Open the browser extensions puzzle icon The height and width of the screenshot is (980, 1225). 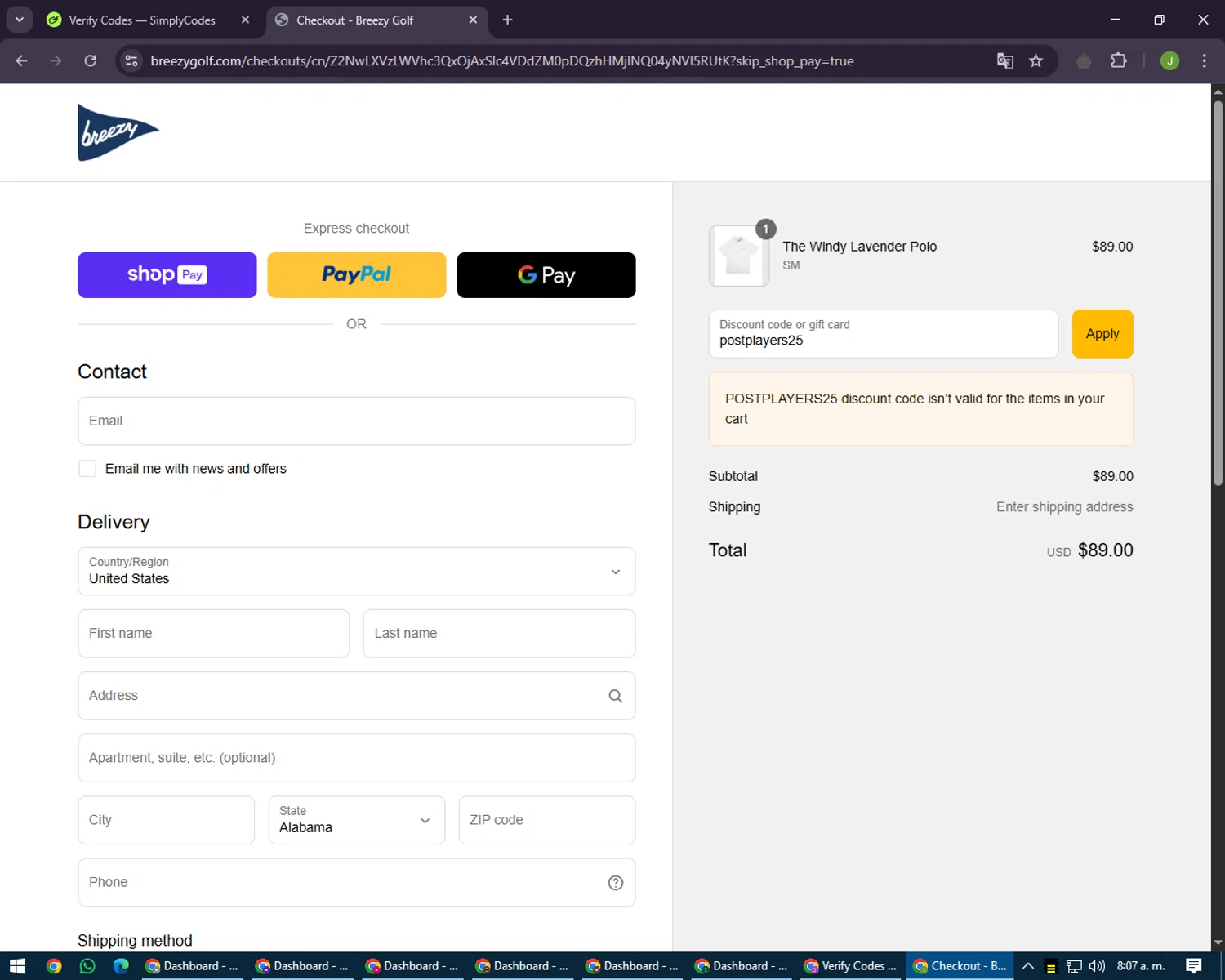(x=1119, y=60)
